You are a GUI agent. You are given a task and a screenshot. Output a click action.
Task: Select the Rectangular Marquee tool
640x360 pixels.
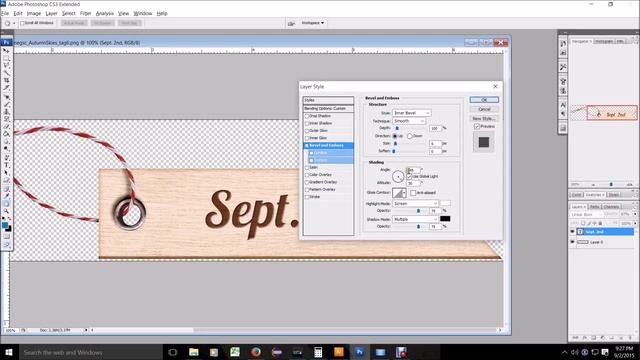7,58
